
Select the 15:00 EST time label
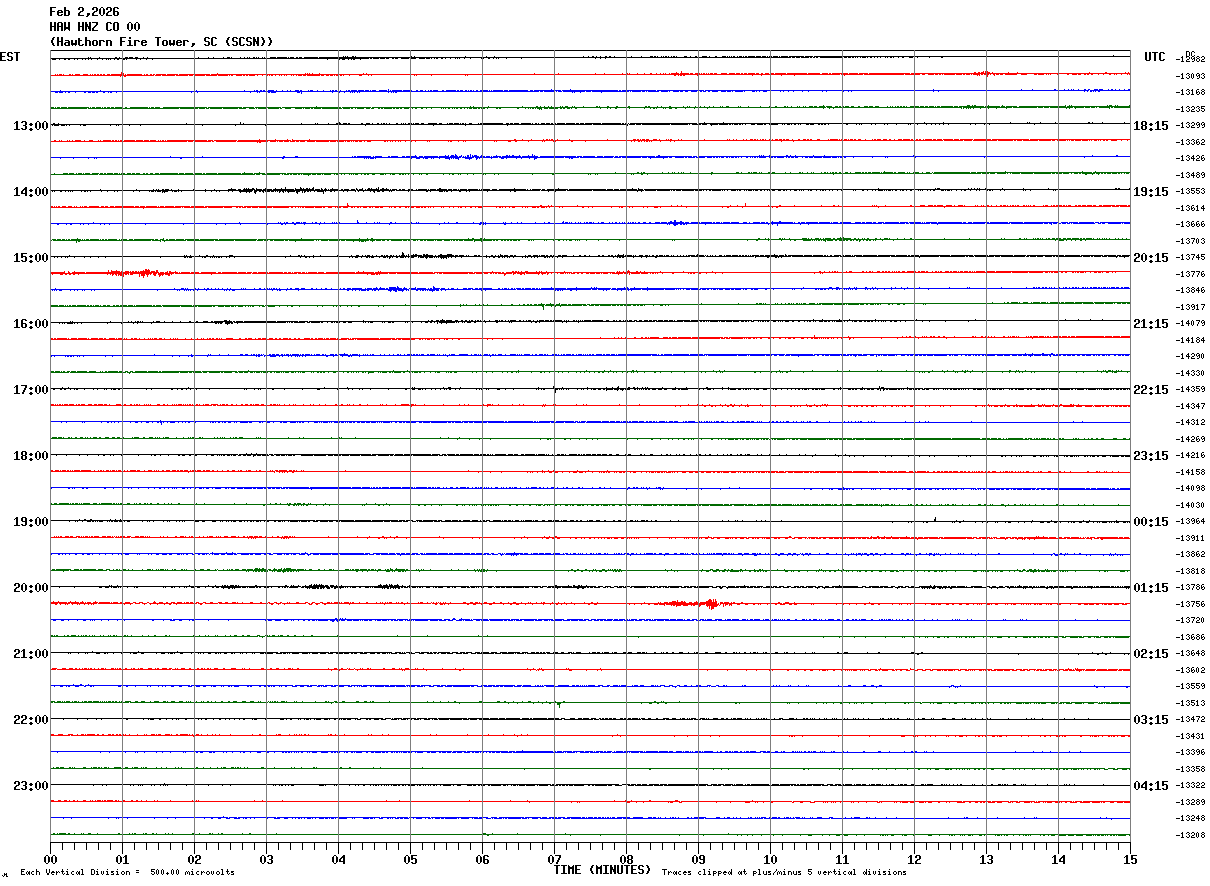click(30, 257)
